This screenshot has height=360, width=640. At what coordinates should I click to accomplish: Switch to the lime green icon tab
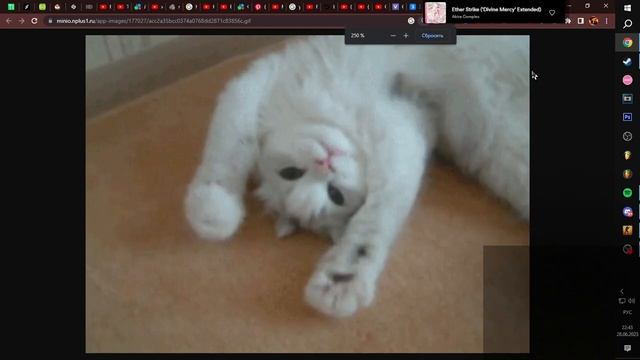click(x=42, y=7)
